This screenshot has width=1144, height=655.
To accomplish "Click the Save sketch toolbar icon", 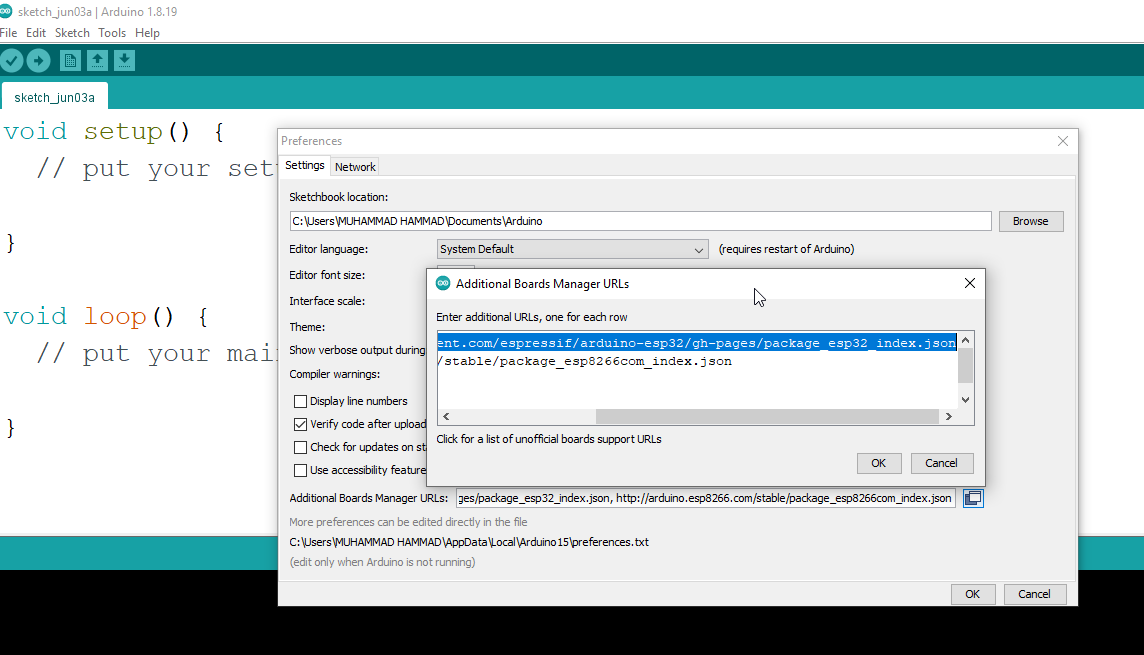I will pyautogui.click(x=124, y=61).
